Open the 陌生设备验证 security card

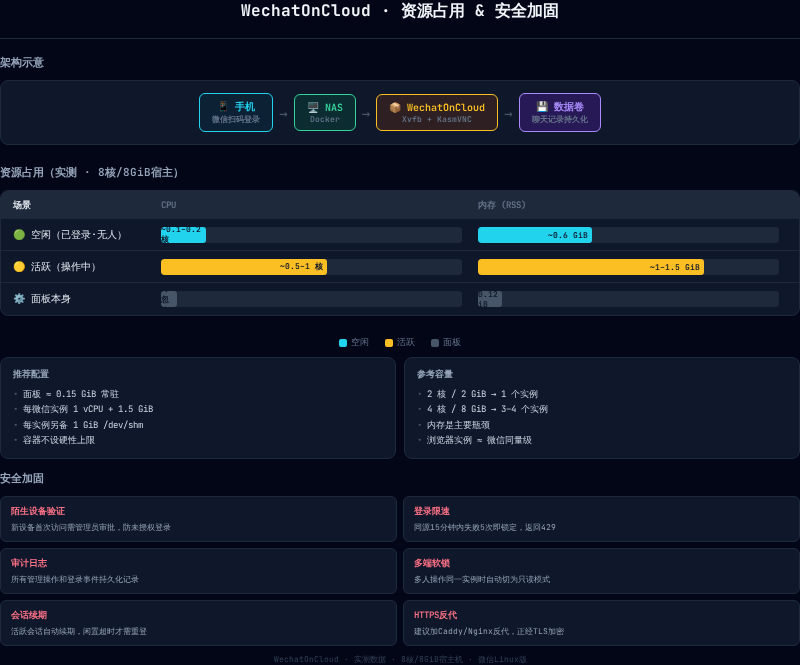point(198,519)
